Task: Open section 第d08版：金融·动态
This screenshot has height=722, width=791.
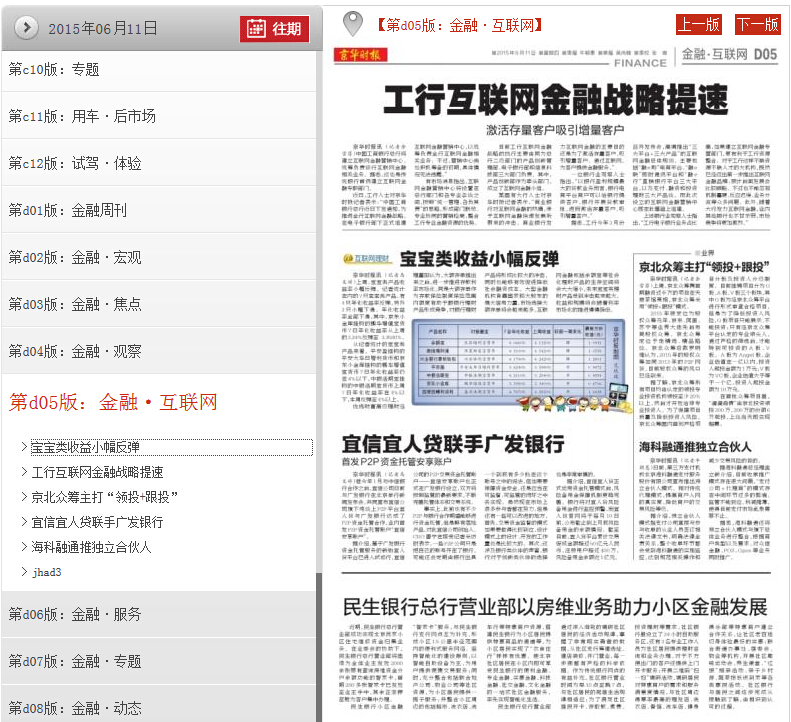Action: coord(159,706)
